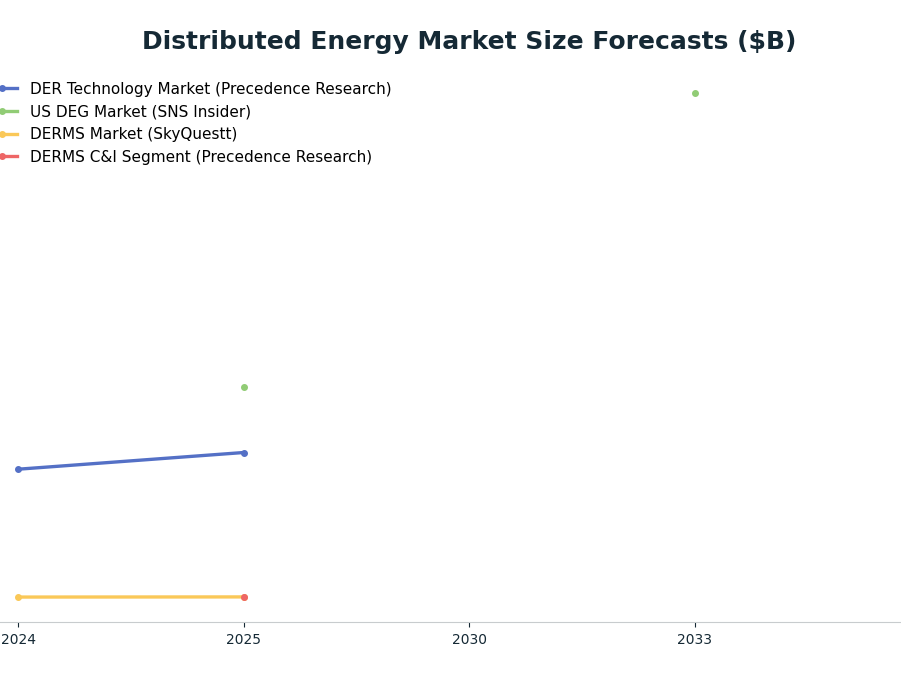Click the 2025 x-axis label

point(244,639)
